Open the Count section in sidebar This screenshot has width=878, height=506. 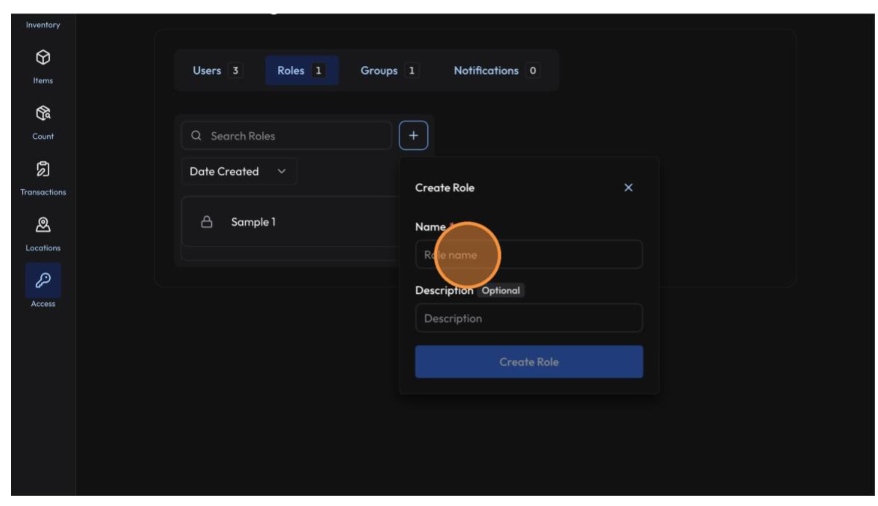(43, 122)
